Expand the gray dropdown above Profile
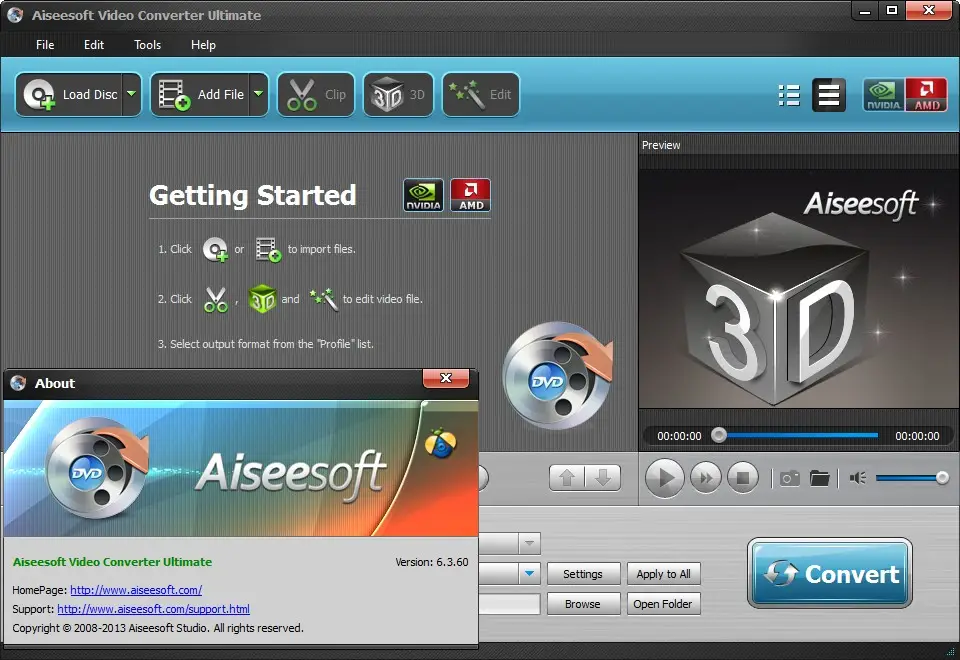The width and height of the screenshot is (960, 660). (529, 543)
